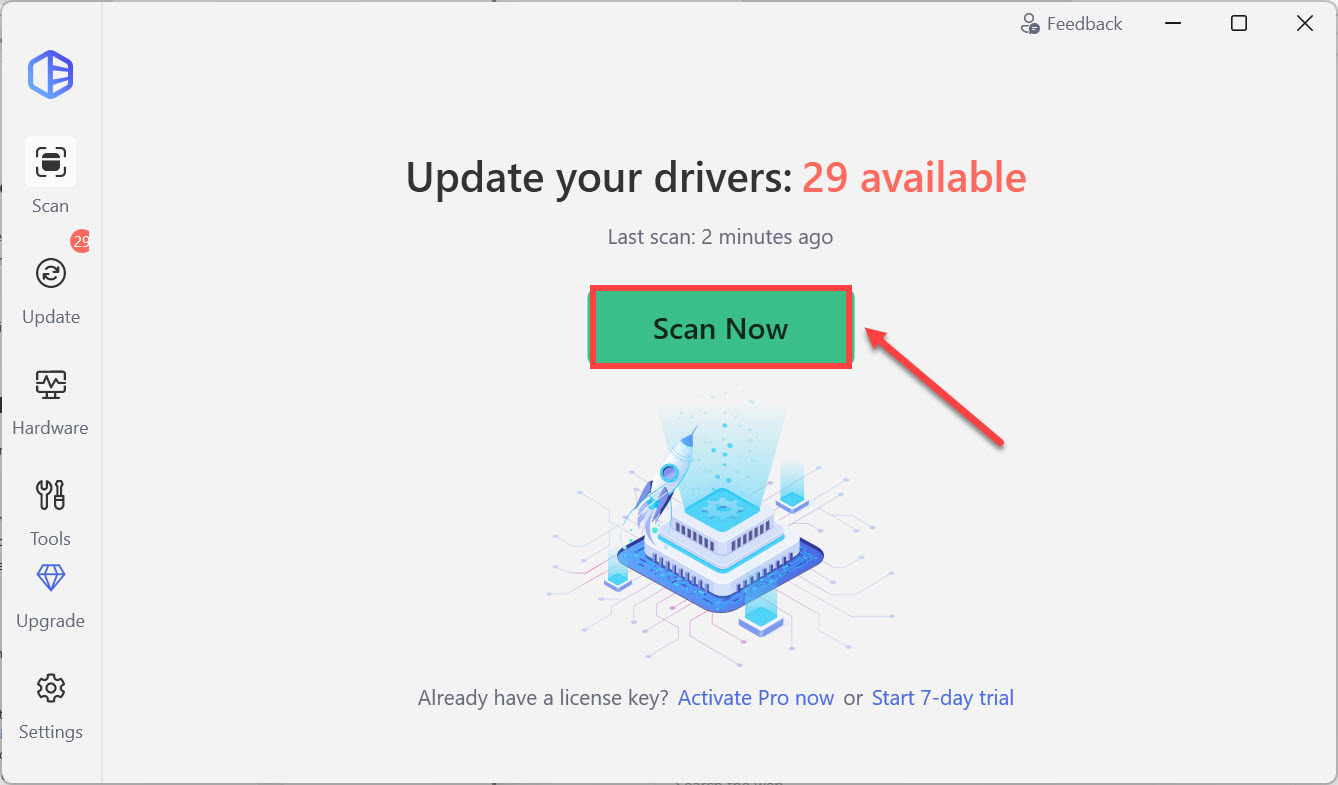
Task: Select the Tools text label in sidebar
Action: point(50,539)
